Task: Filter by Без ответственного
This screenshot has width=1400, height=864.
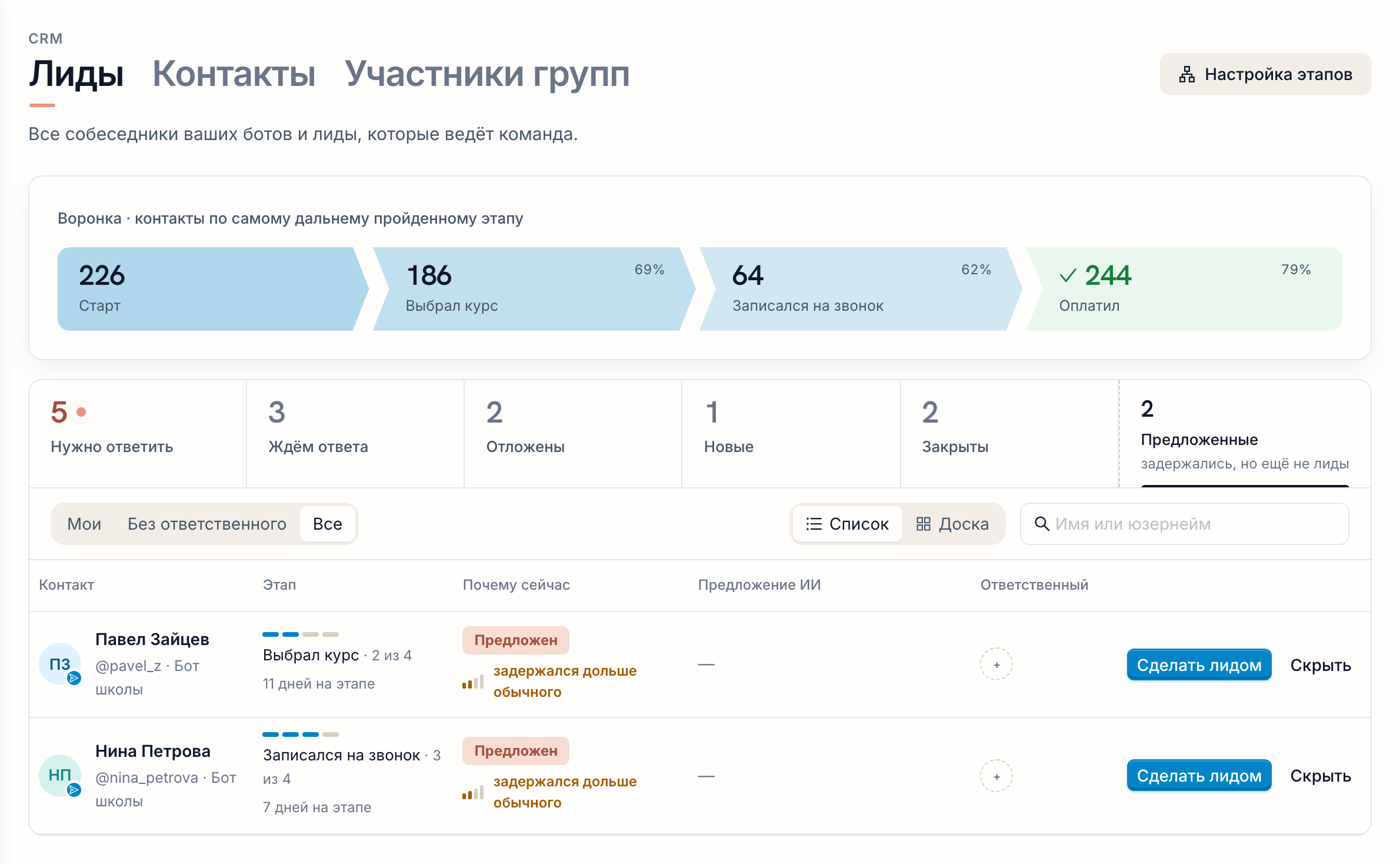Action: (x=207, y=524)
